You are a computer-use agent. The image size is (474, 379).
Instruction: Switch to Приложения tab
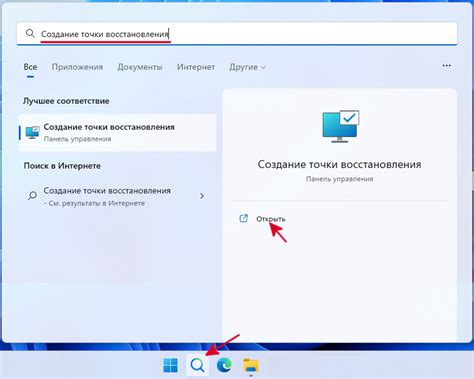click(77, 67)
